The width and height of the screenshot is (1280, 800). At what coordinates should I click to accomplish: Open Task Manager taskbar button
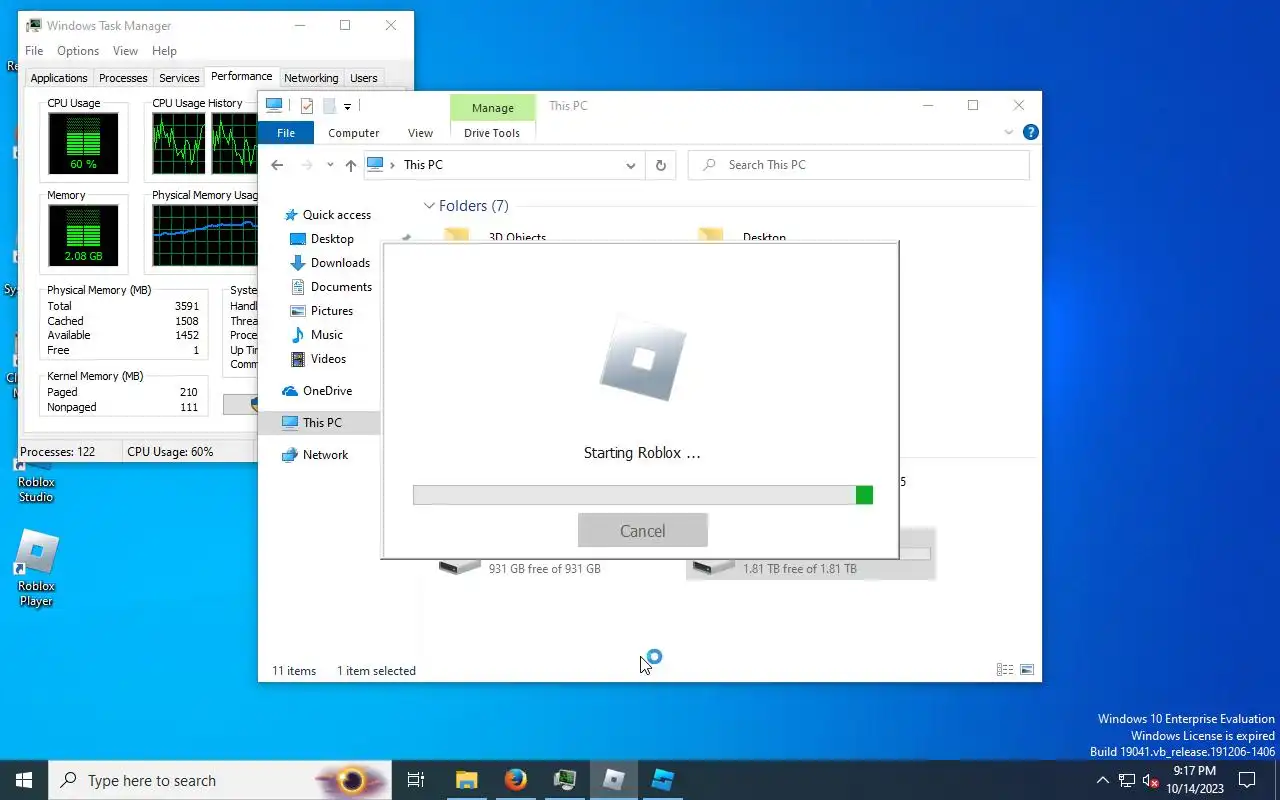(x=565, y=780)
